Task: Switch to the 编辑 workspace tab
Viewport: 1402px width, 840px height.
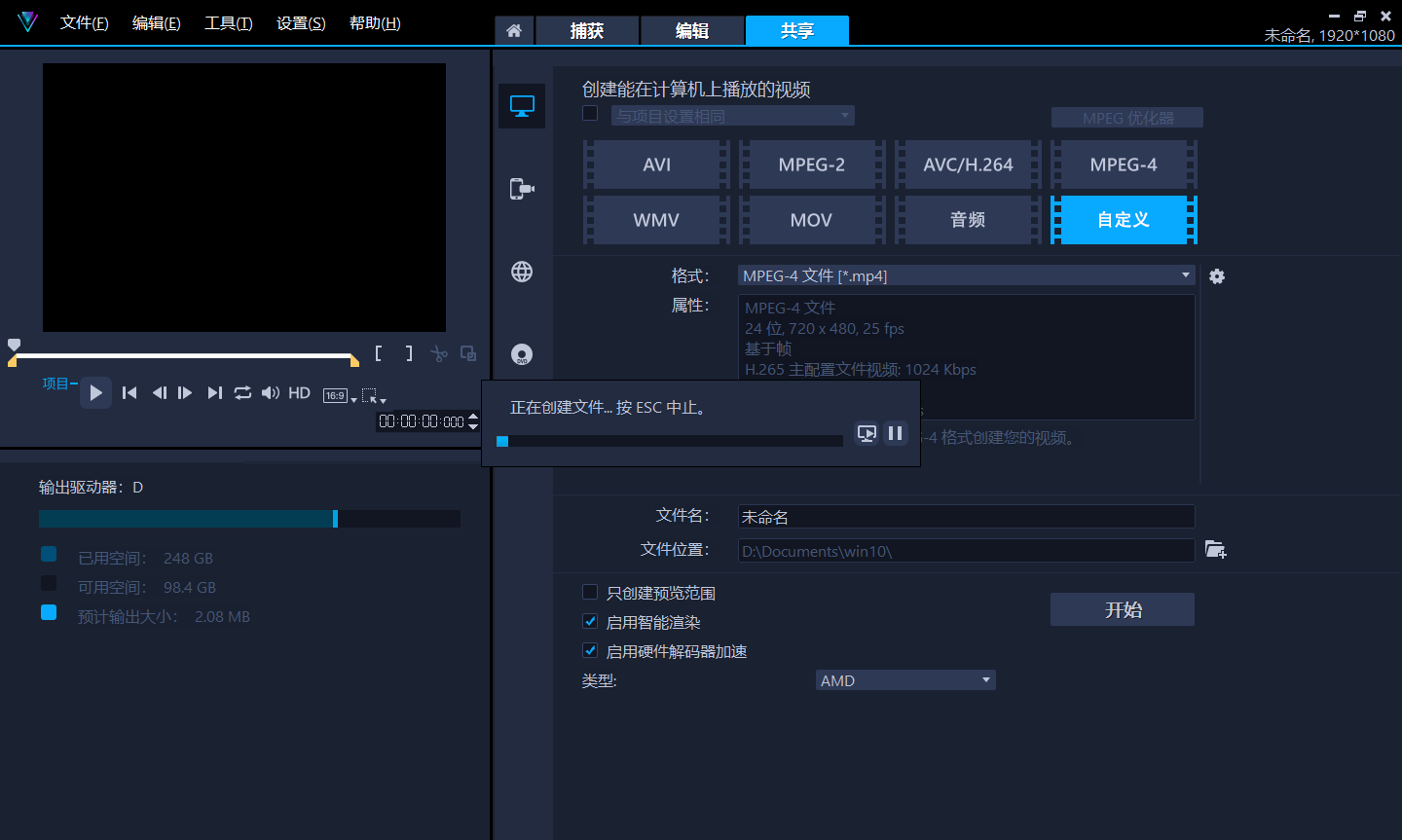Action: tap(692, 30)
